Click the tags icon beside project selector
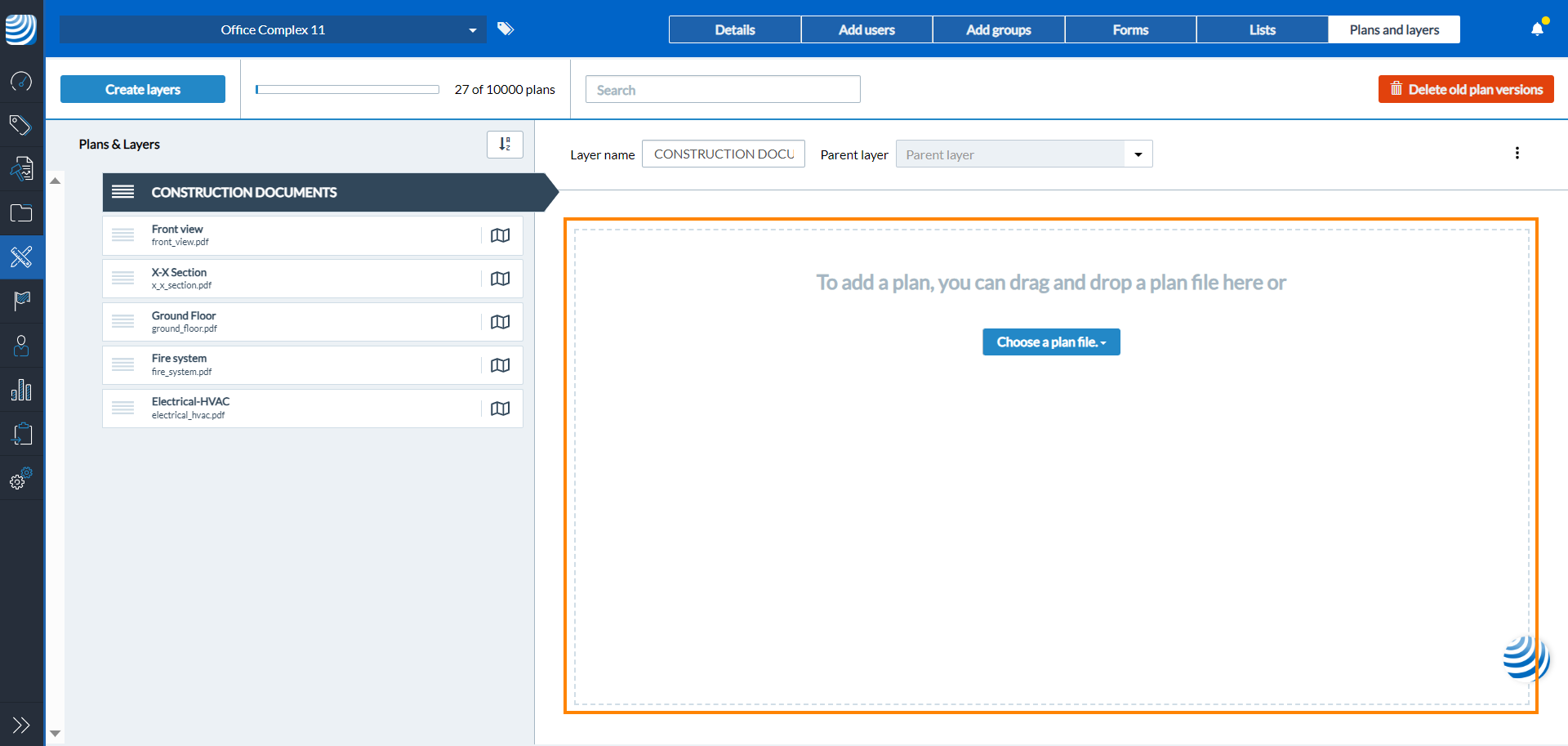 [506, 29]
